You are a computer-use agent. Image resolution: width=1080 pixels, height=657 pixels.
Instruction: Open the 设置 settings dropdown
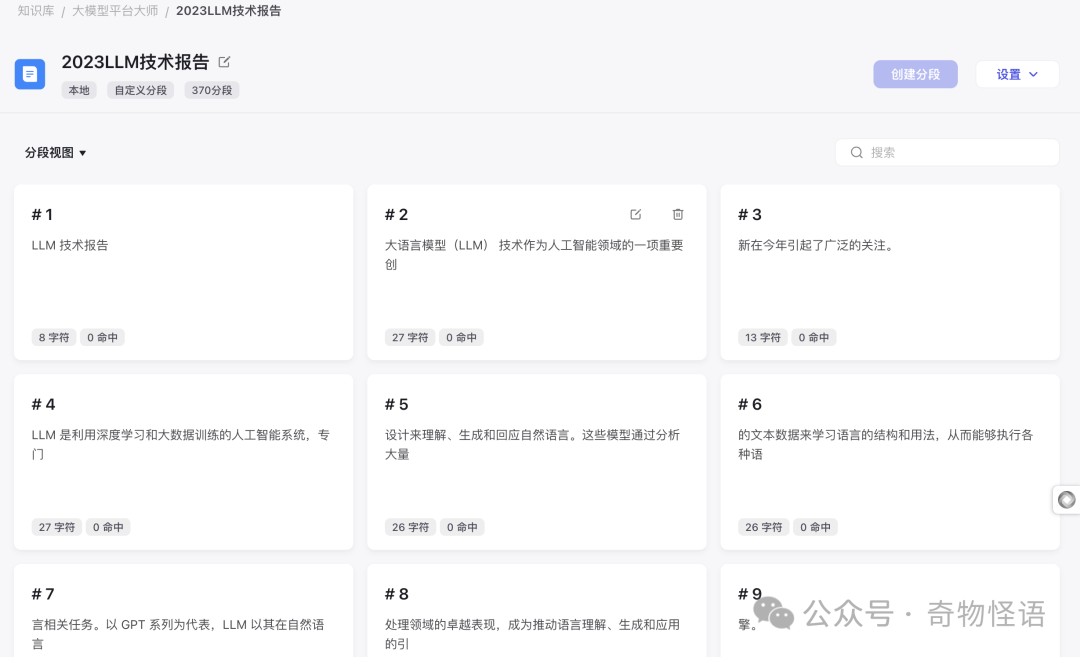pyautogui.click(x=1017, y=74)
